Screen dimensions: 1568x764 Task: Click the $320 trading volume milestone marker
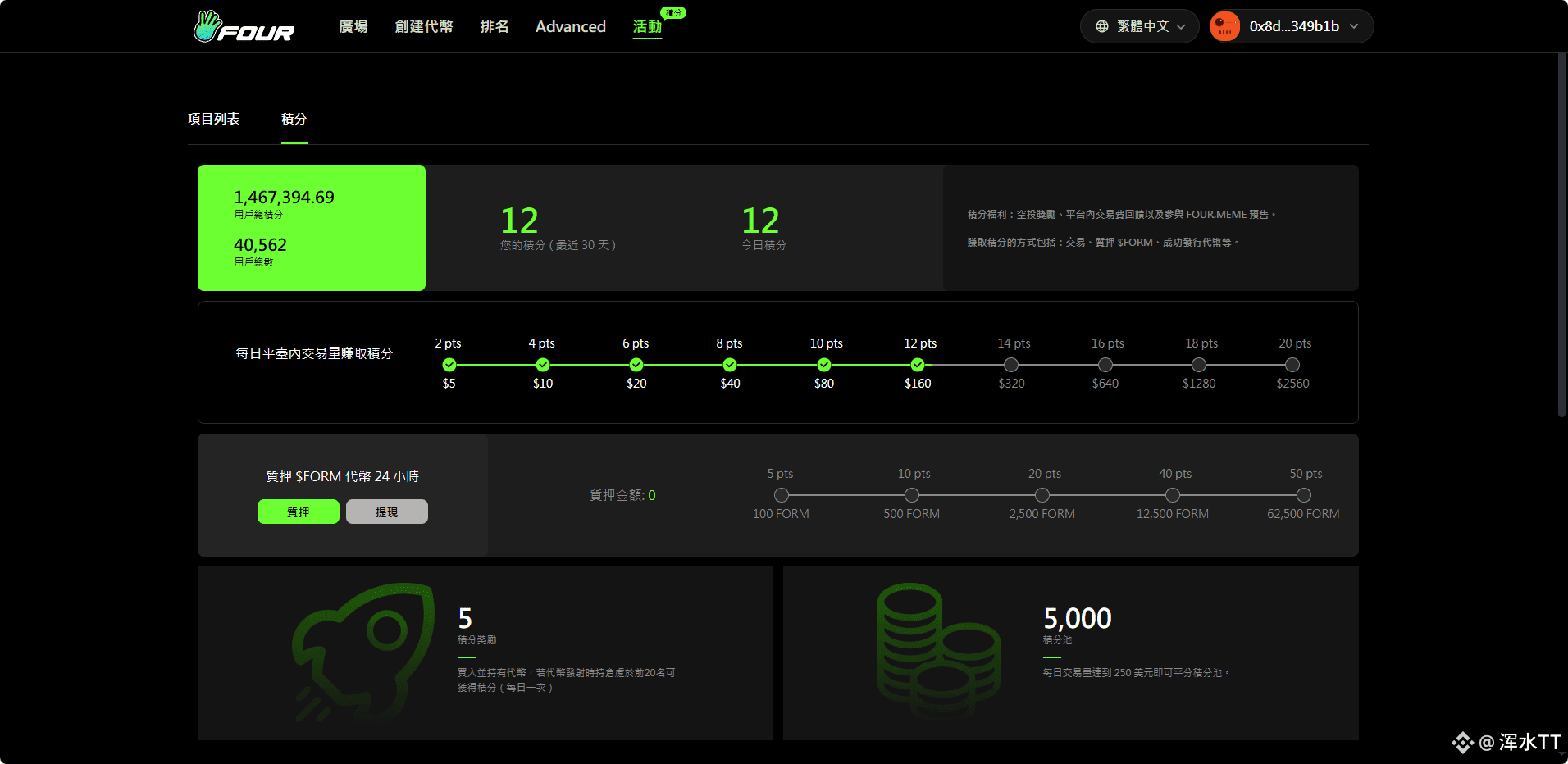click(1011, 365)
